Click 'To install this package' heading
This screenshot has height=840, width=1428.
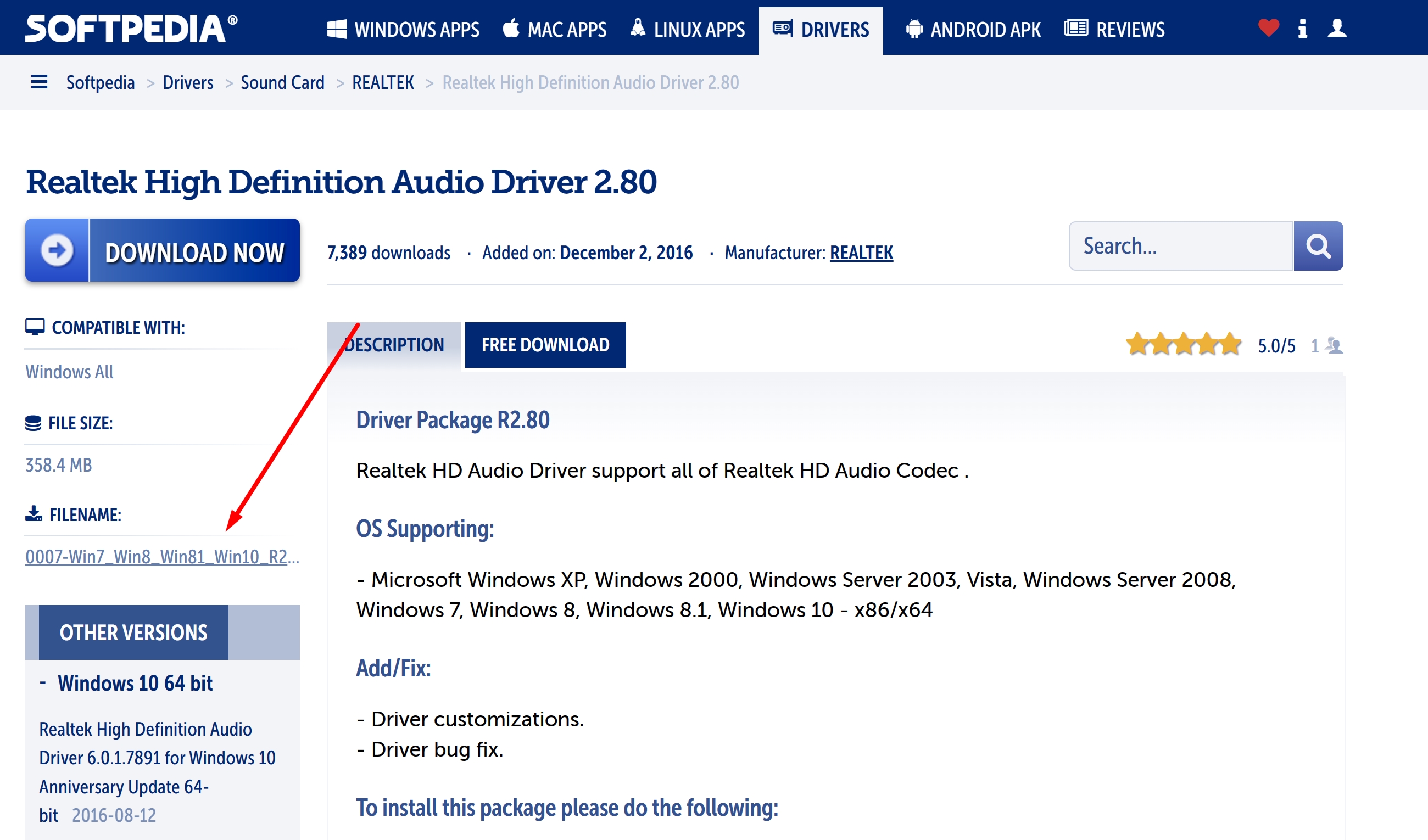coord(567,808)
